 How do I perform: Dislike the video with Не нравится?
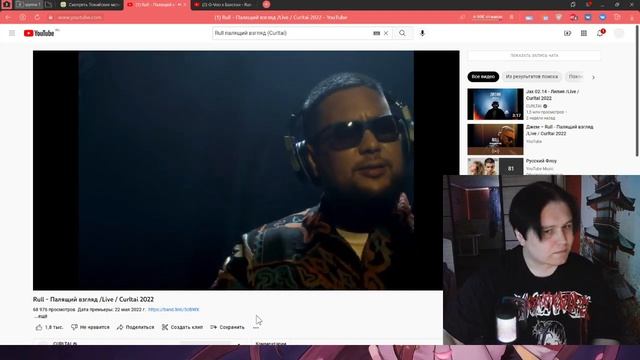tap(90, 327)
